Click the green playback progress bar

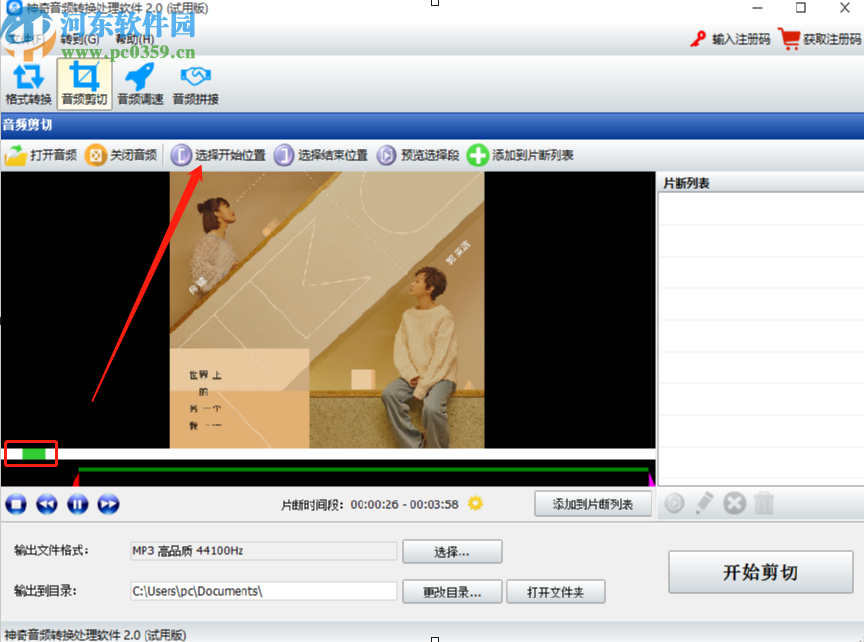[x=34, y=454]
